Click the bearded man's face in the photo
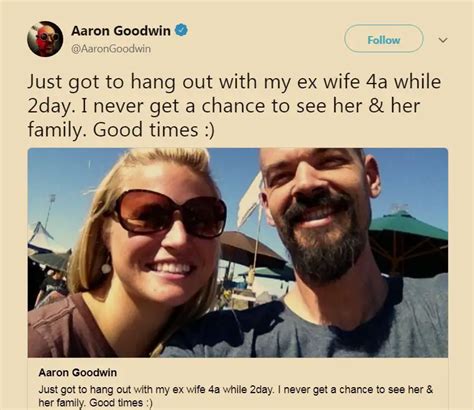The width and height of the screenshot is (474, 410). tap(317, 213)
